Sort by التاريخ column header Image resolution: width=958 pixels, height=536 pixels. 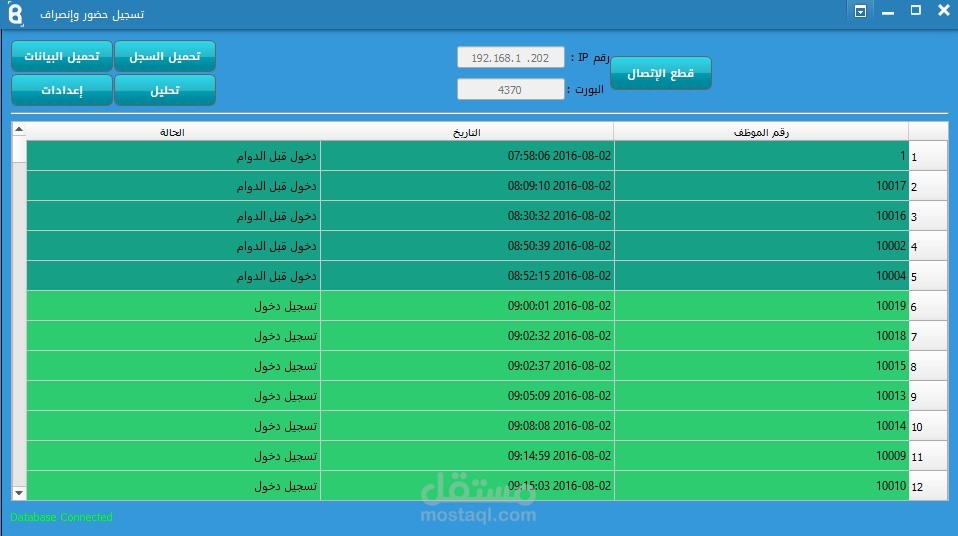pyautogui.click(x=467, y=132)
